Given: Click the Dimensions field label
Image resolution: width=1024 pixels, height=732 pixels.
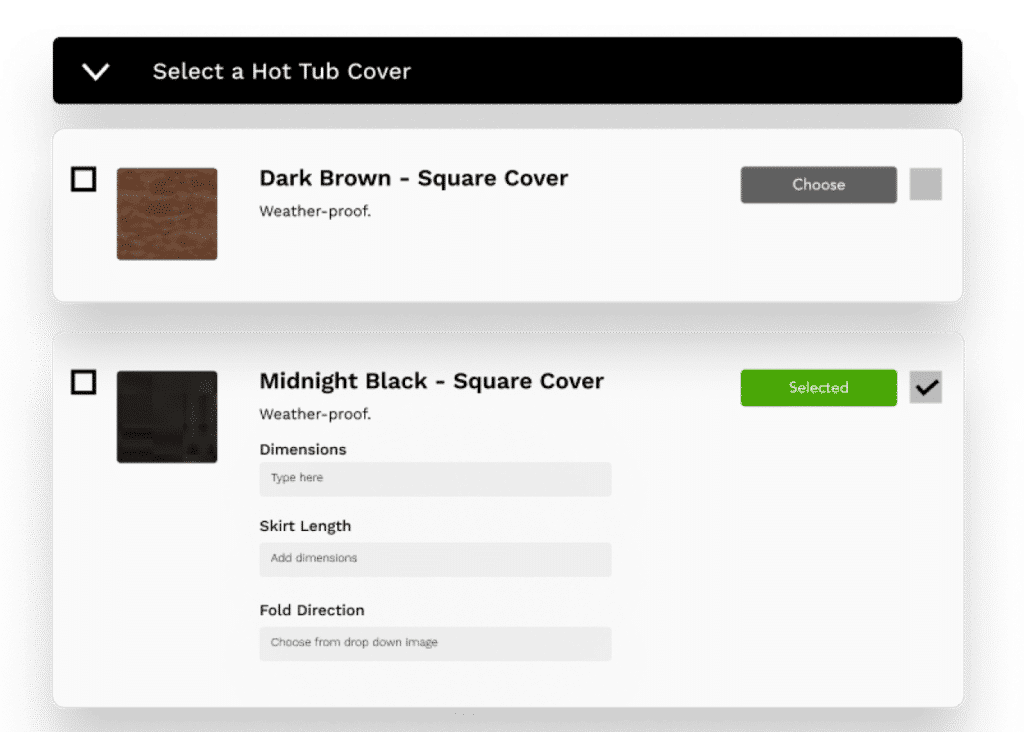Looking at the screenshot, I should 303,450.
